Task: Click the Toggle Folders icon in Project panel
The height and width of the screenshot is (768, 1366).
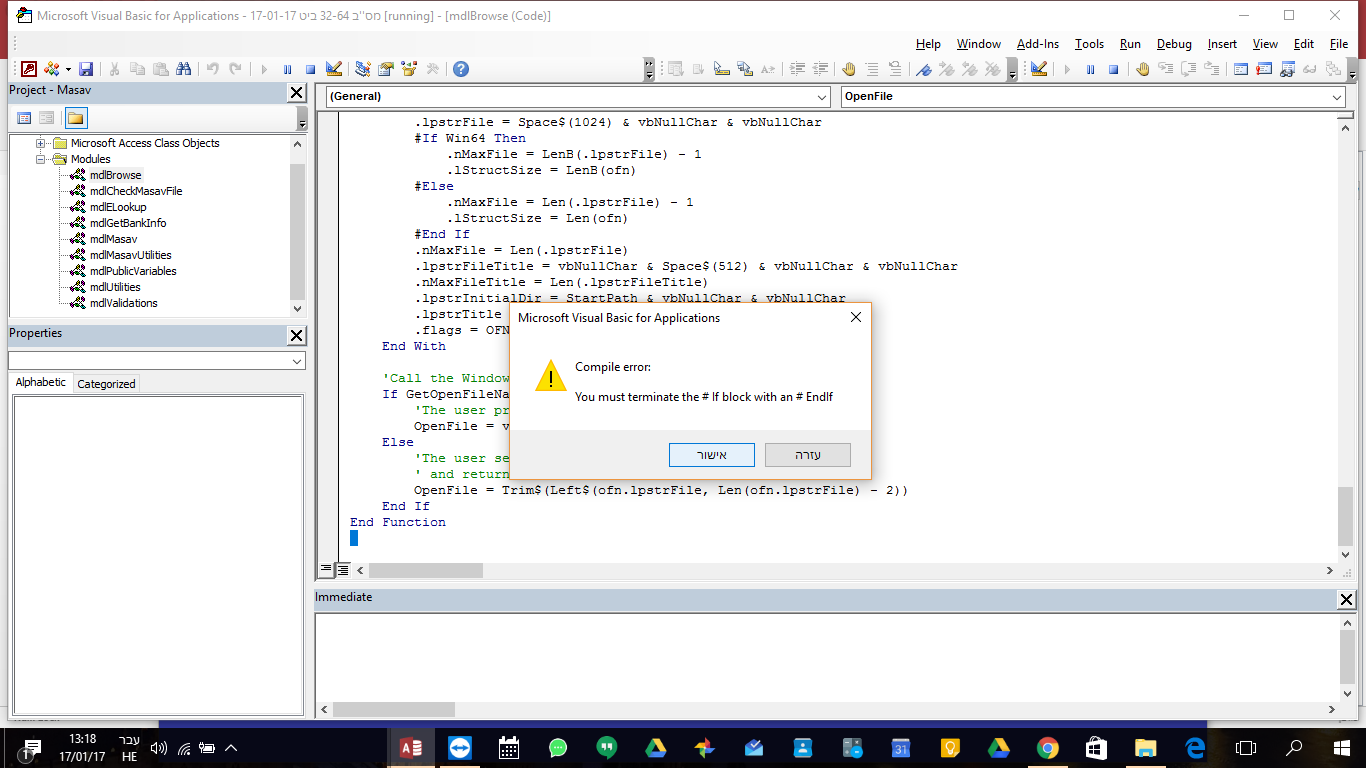Action: point(76,118)
